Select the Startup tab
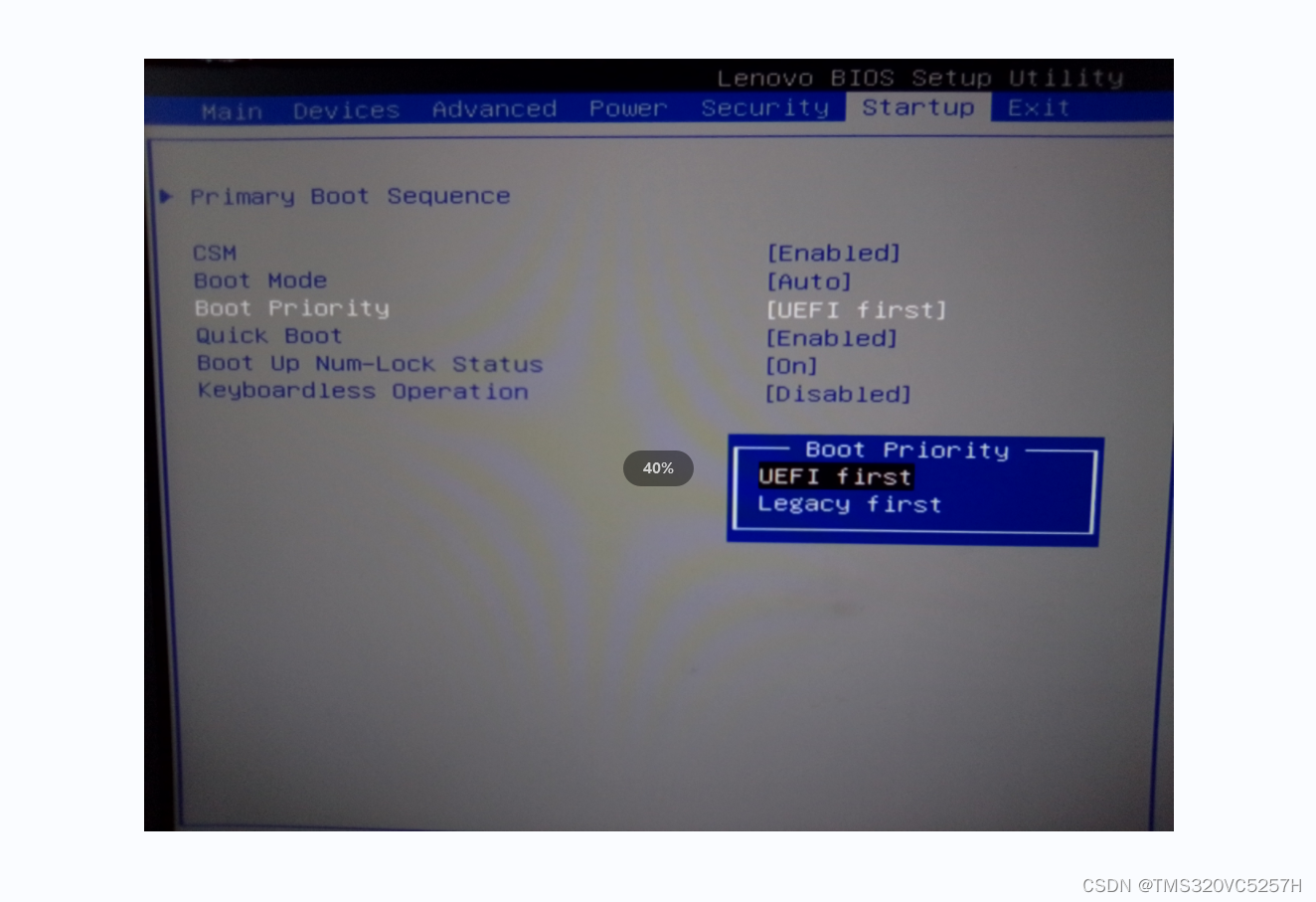The image size is (1316, 902). pyautogui.click(x=917, y=106)
